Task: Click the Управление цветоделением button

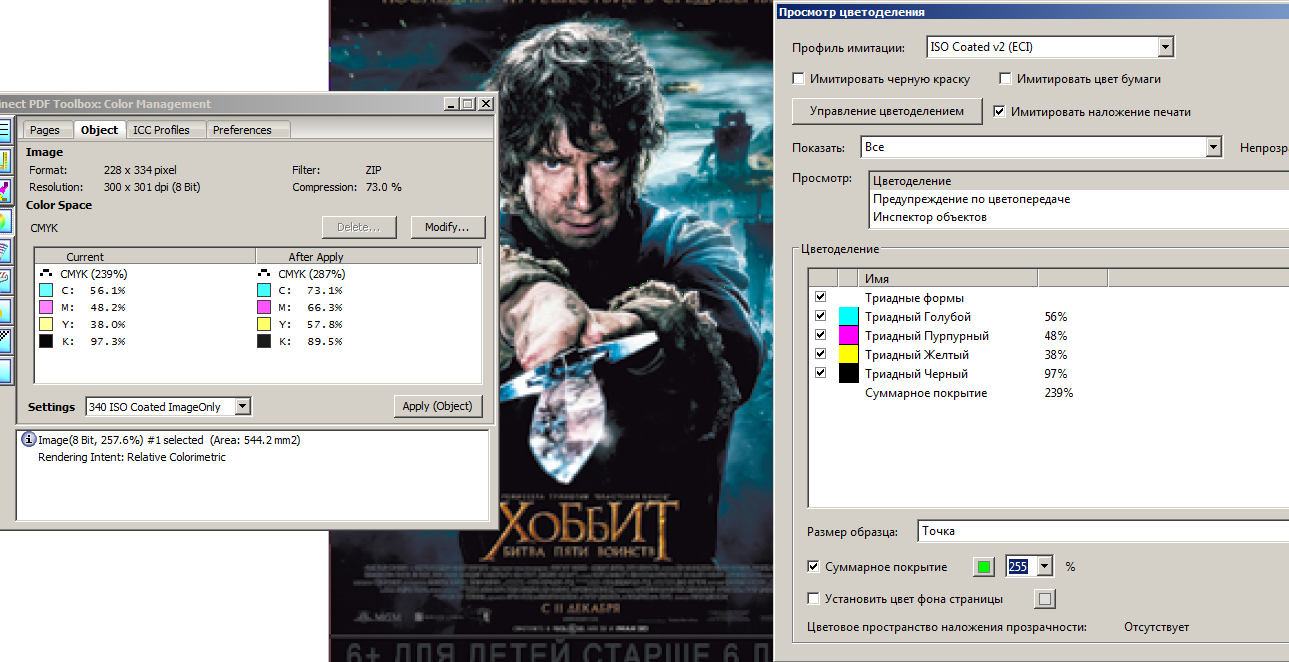Action: [887, 111]
